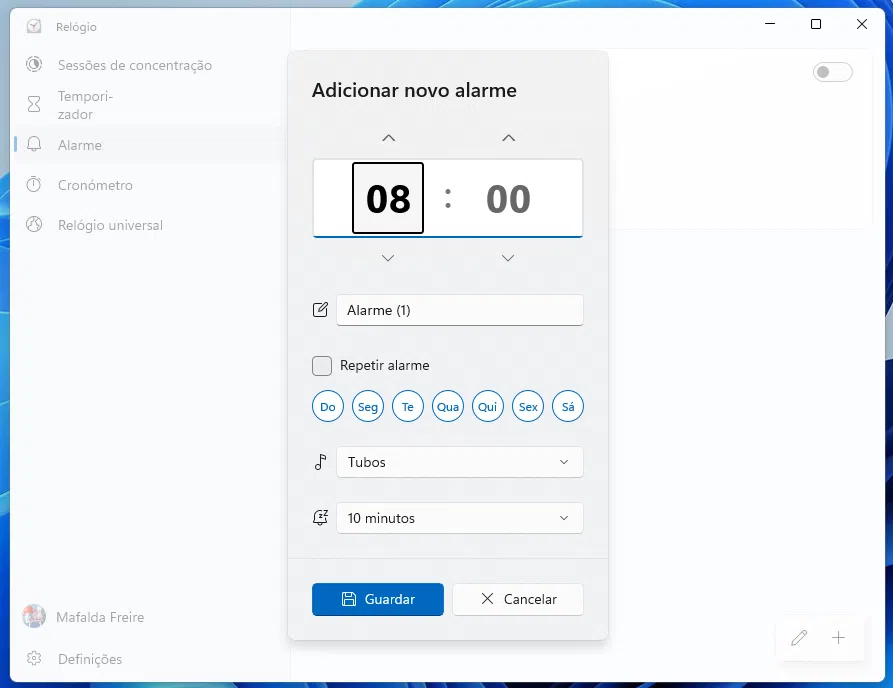Click the pencil edit alarms icon
Viewport: 893px width, 688px height.
pos(798,638)
